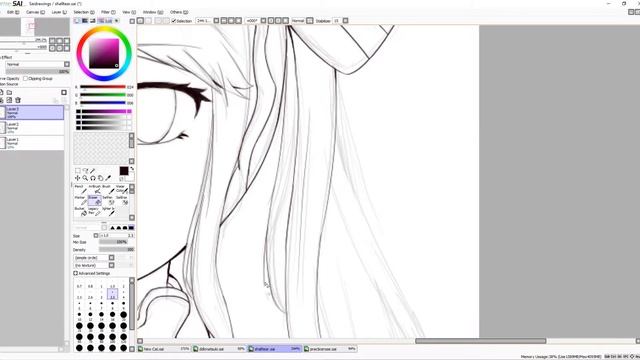This screenshot has height=360, width=640.
Task: Open the Canvas menu
Action: tap(35, 12)
